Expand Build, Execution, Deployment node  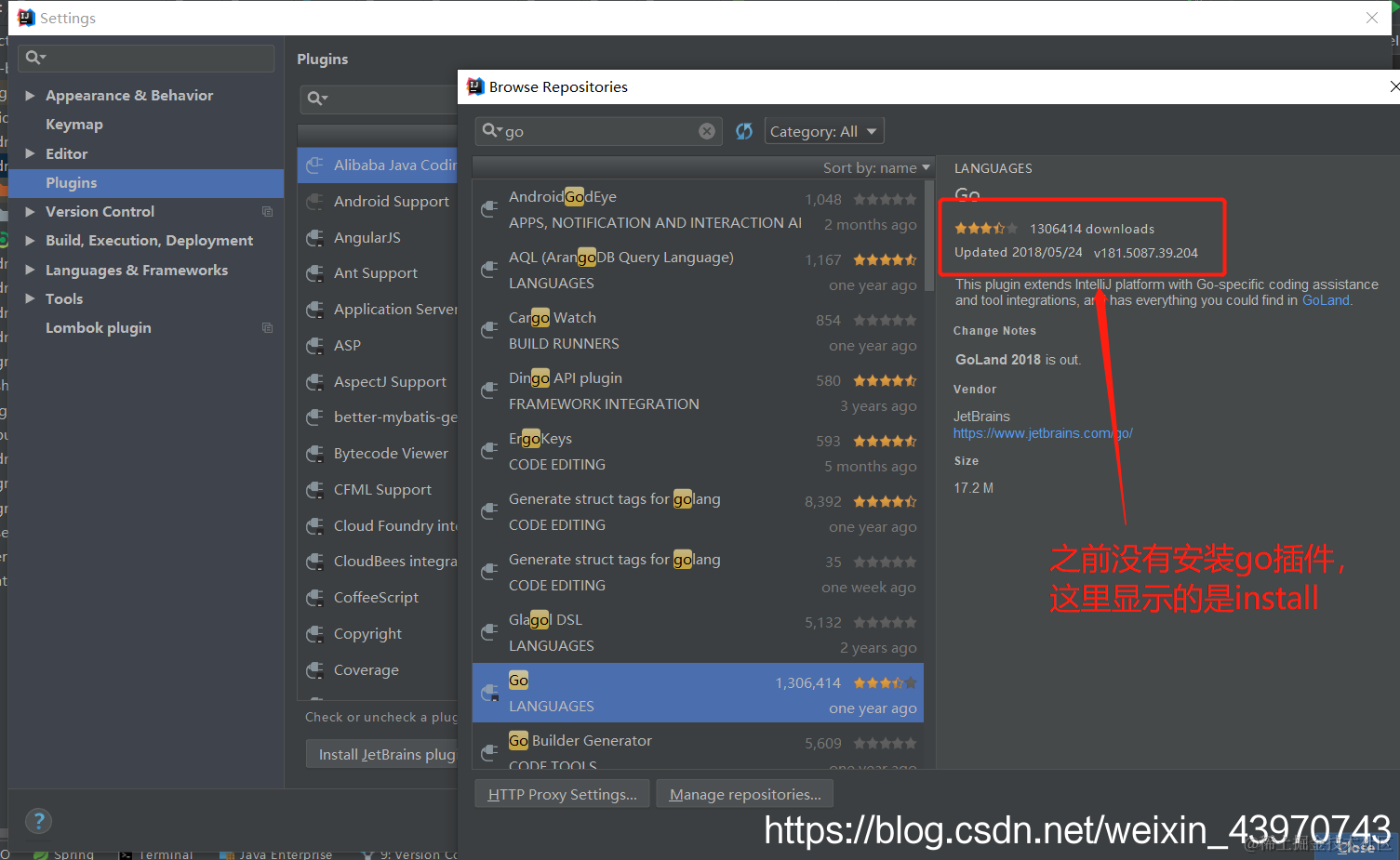click(x=30, y=240)
